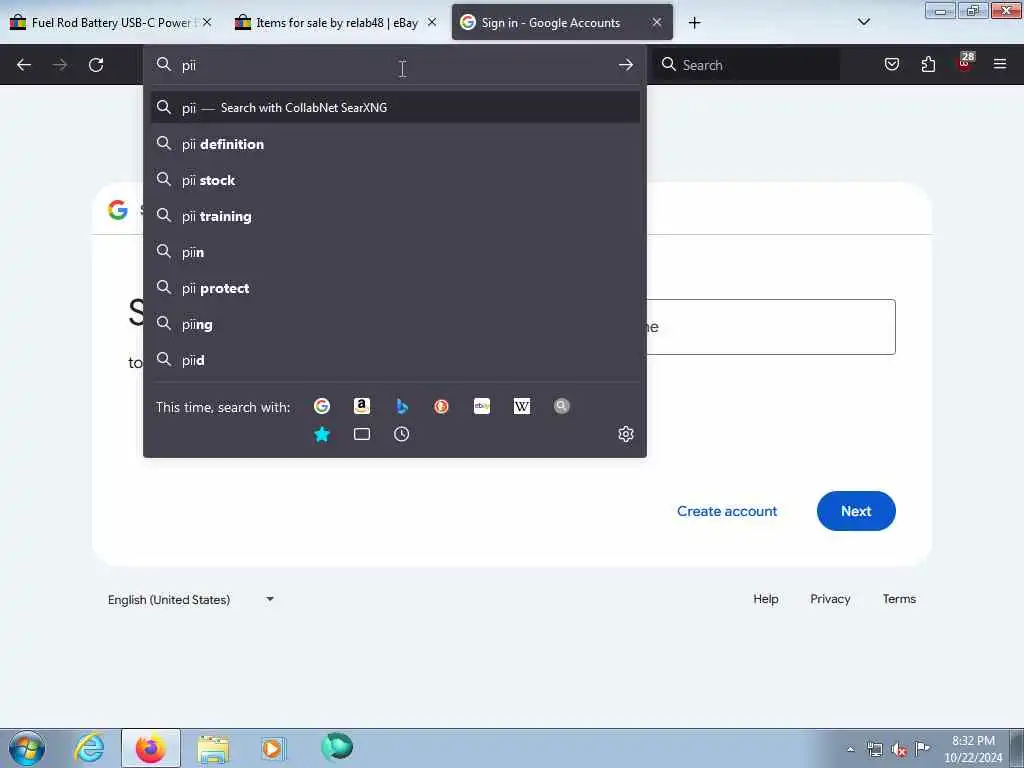The width and height of the screenshot is (1024, 768).
Task: Open the uBlock extension with 28 badge
Action: point(965,63)
